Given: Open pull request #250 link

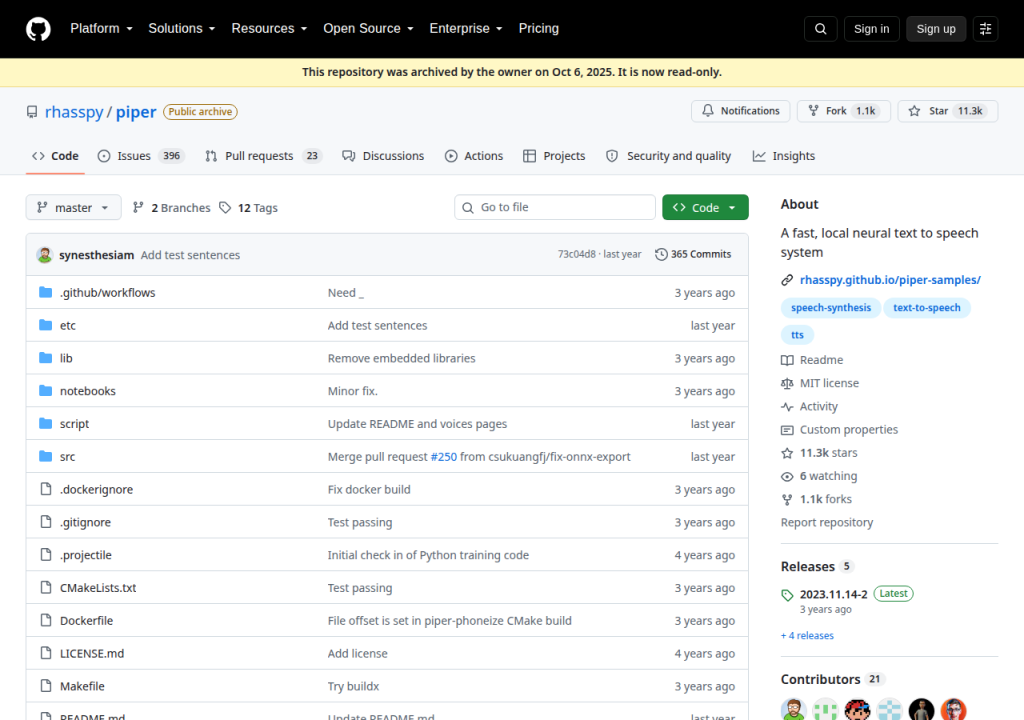Looking at the screenshot, I should coord(443,457).
